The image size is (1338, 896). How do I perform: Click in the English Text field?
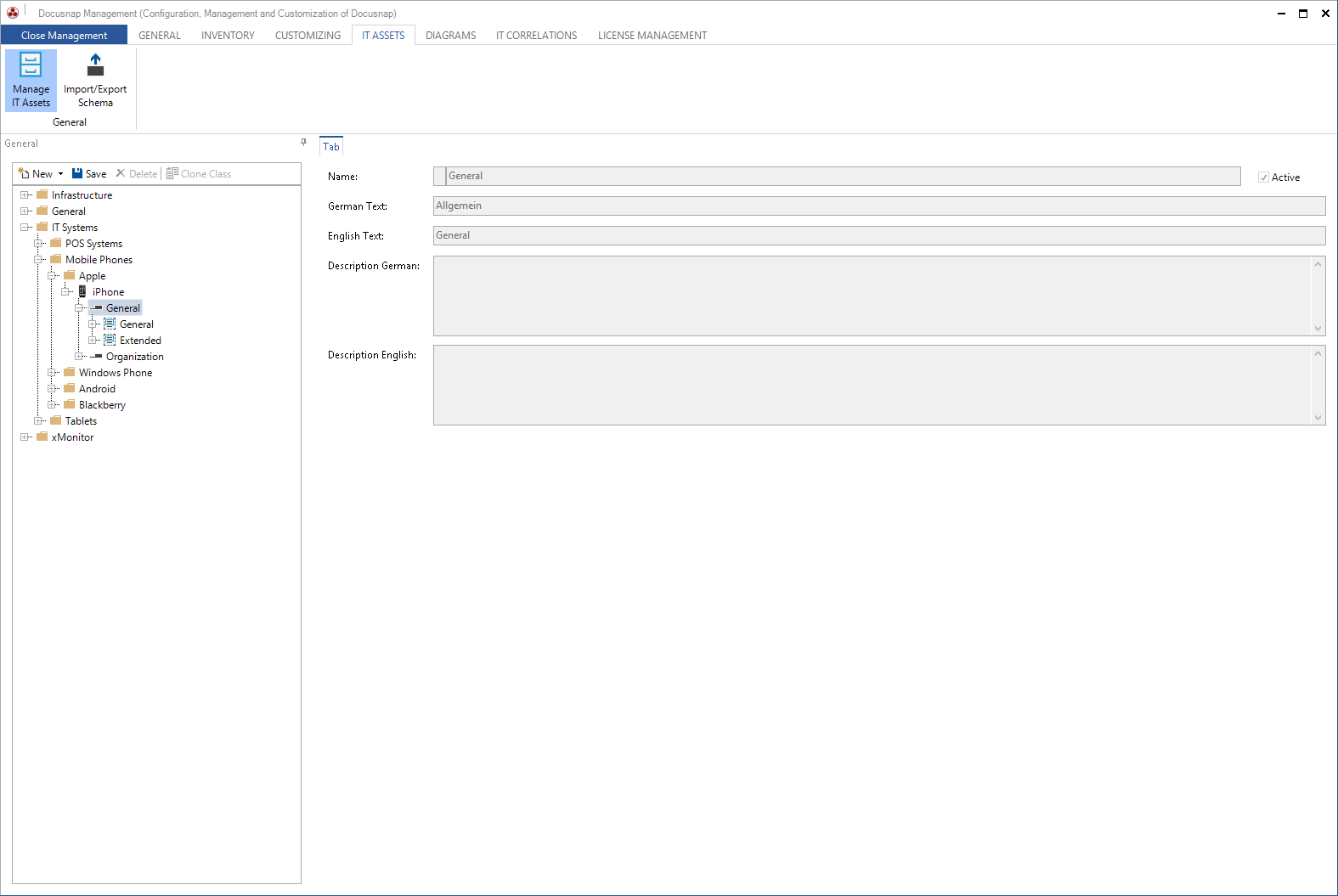click(879, 235)
